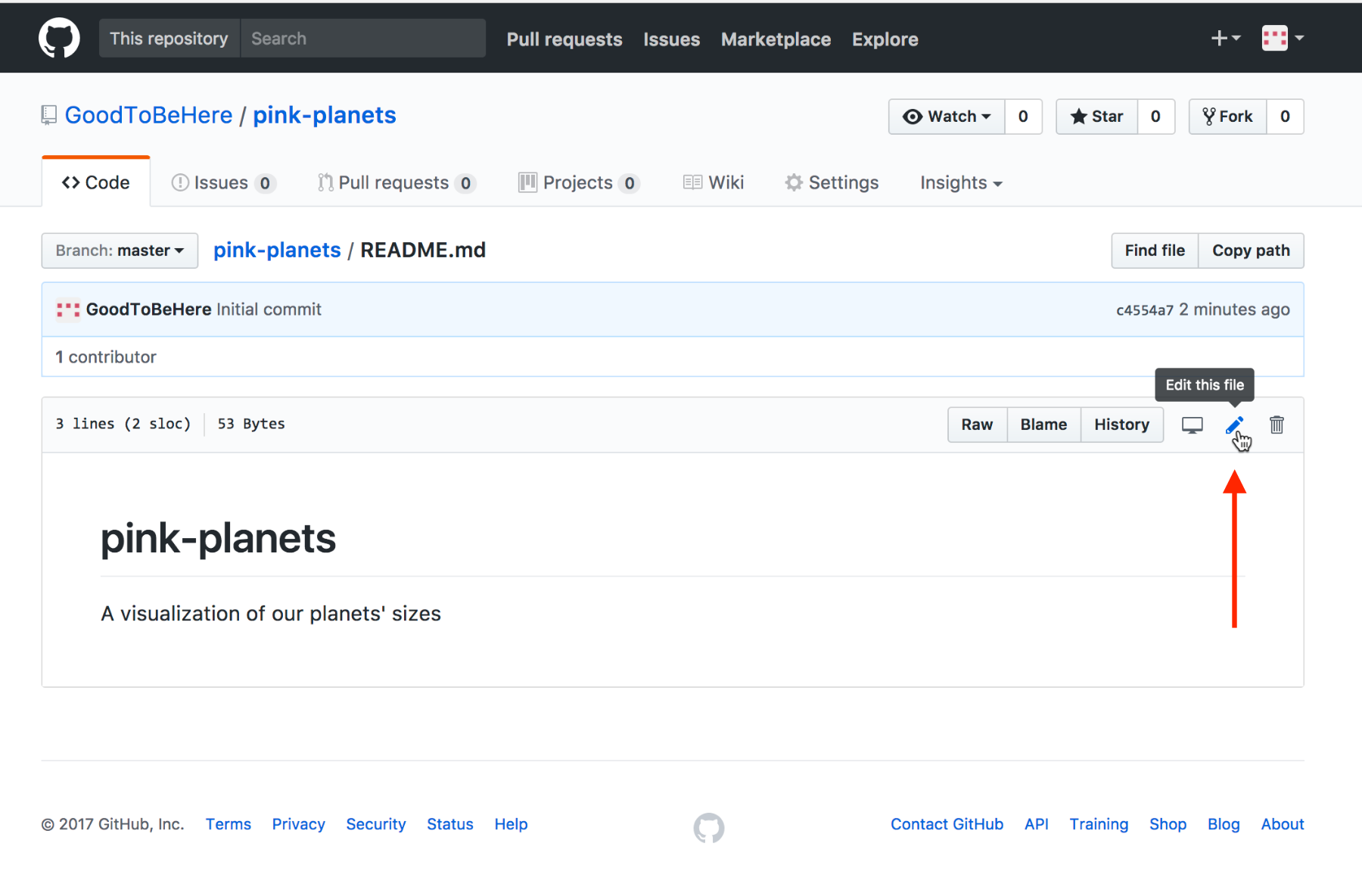
Task: Open the user avatar account menu
Action: pos(1282,38)
